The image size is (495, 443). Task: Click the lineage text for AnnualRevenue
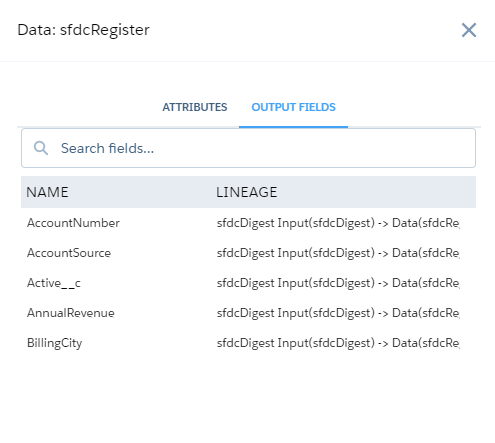(338, 313)
